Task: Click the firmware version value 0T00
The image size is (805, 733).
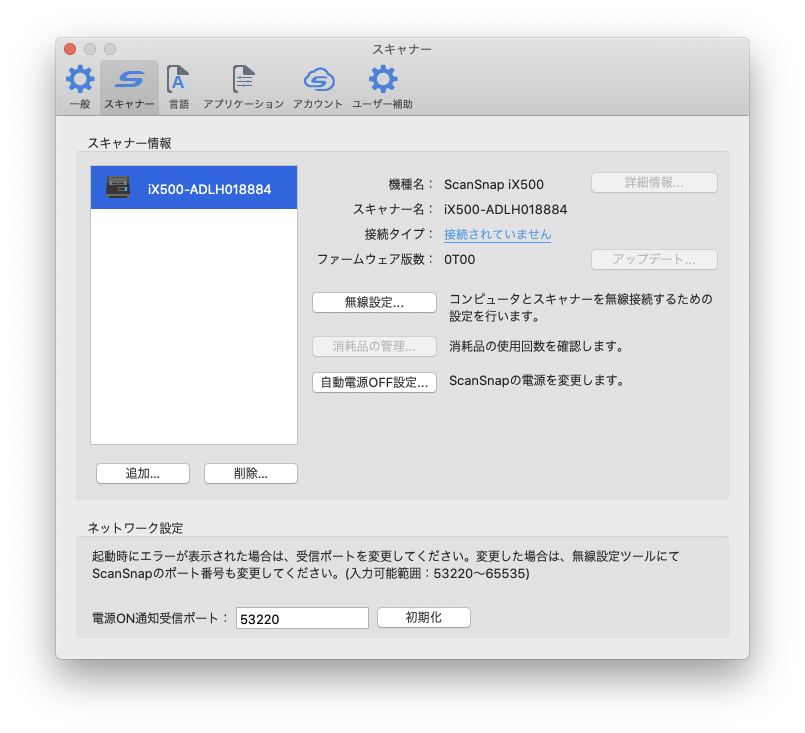Action: coord(459,260)
